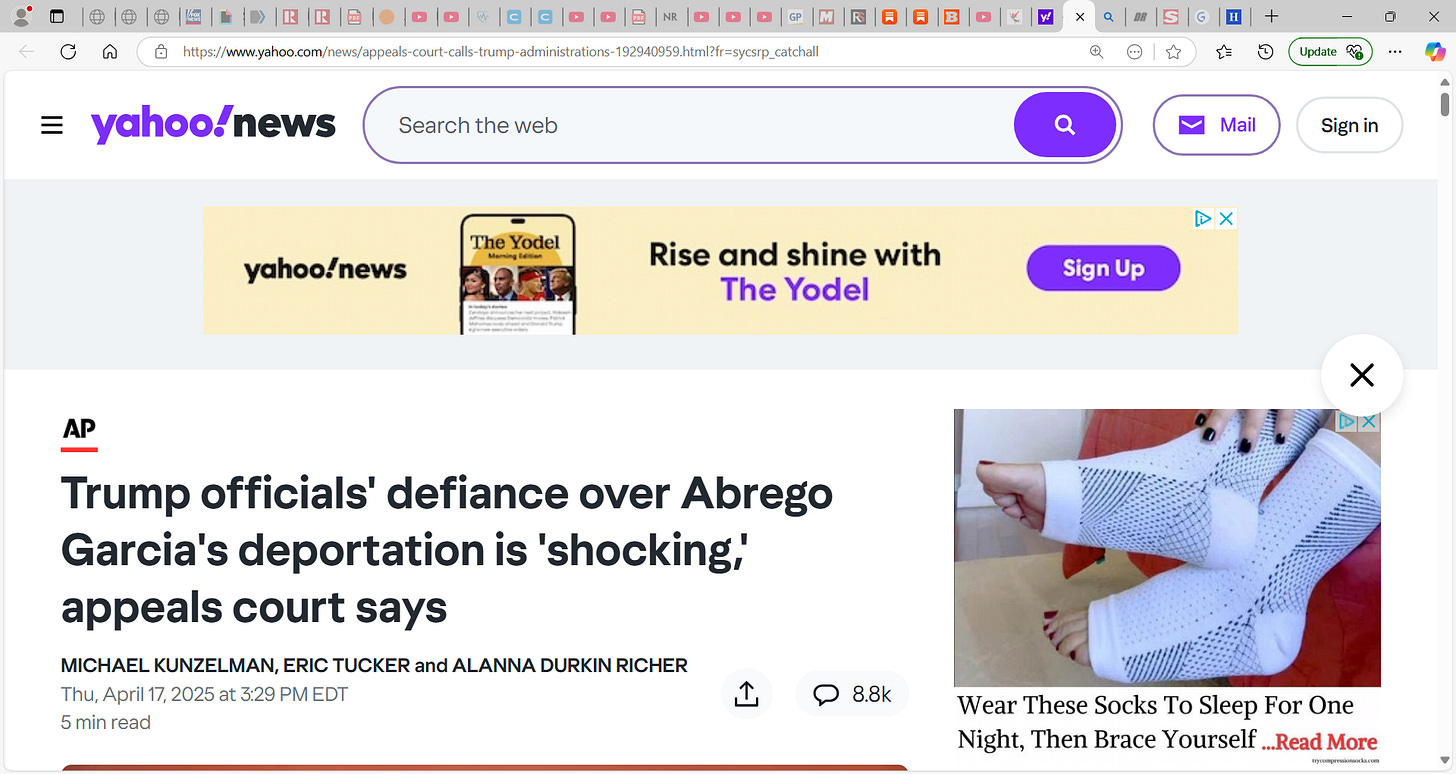Open Edge Settings and more menu
This screenshot has height=774, width=1456.
pos(1396,52)
